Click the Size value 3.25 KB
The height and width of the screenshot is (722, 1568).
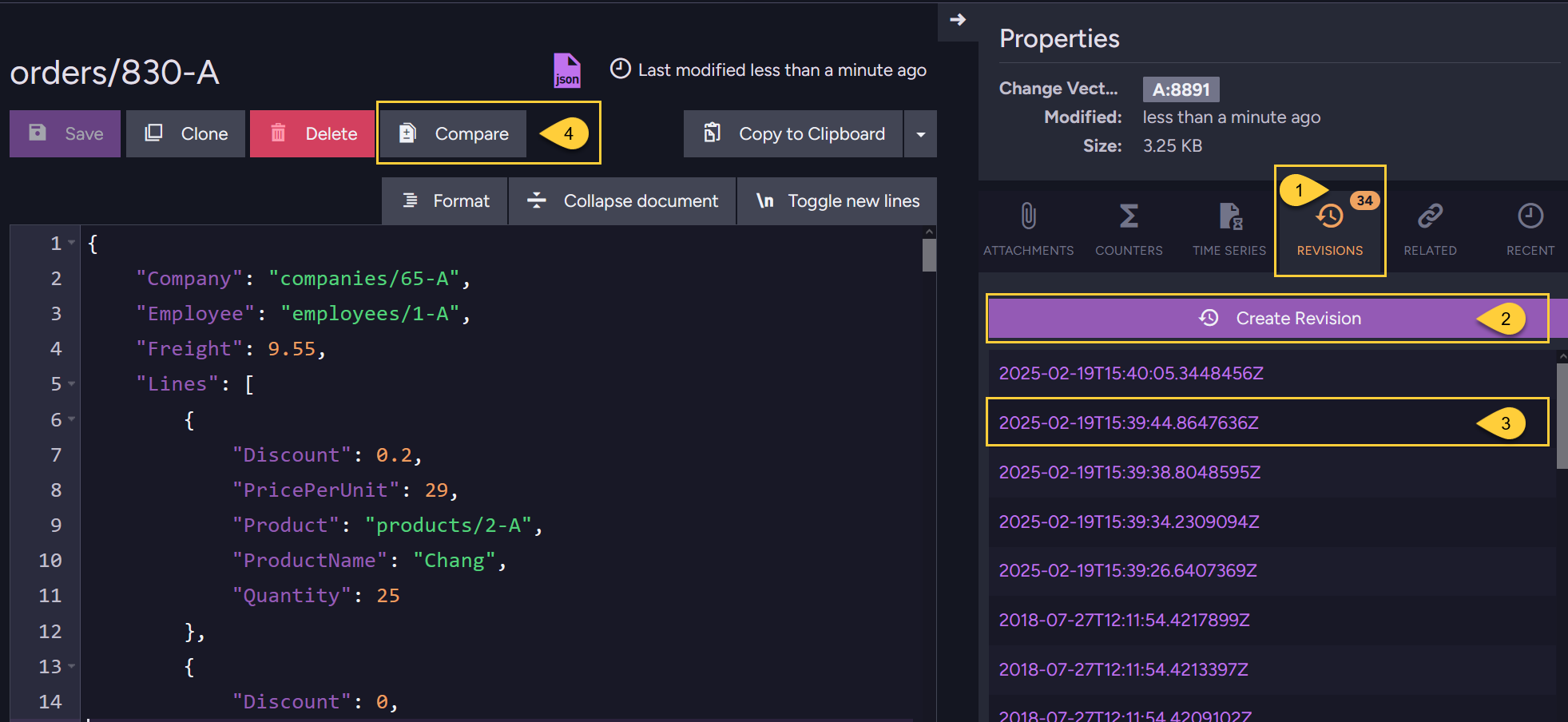[x=1173, y=145]
